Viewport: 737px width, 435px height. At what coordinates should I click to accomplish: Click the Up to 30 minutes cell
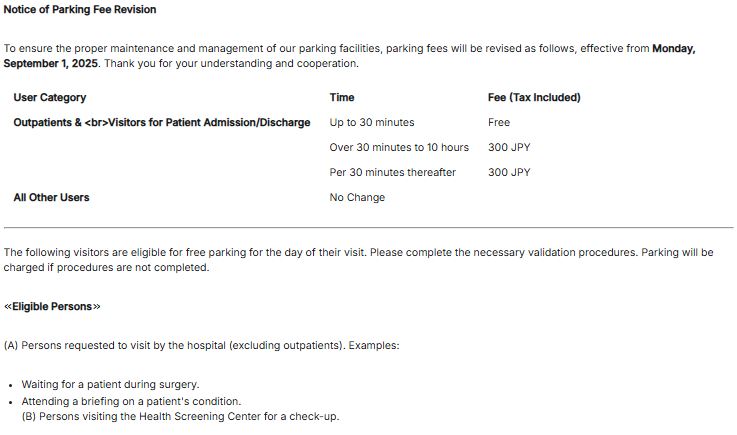point(372,122)
